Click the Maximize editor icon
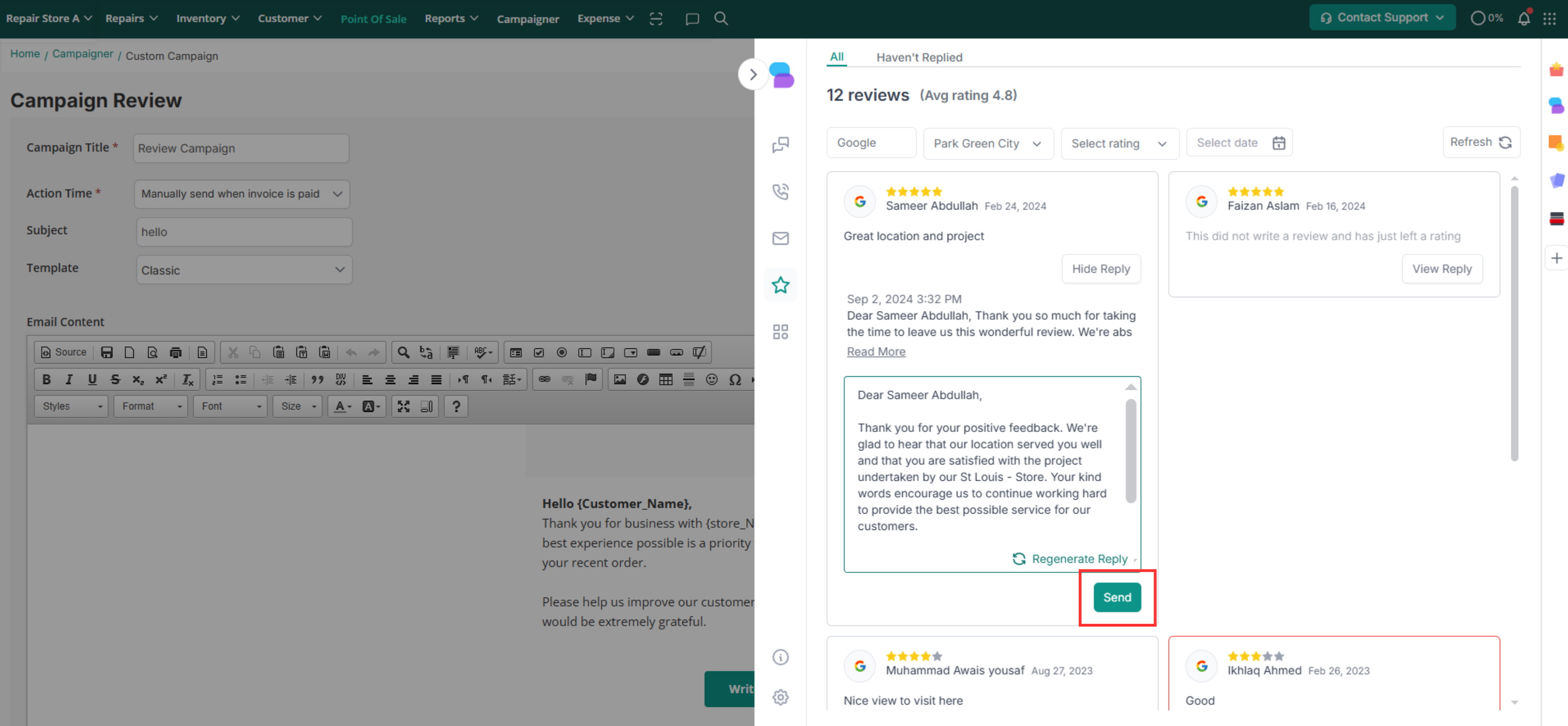 (404, 406)
